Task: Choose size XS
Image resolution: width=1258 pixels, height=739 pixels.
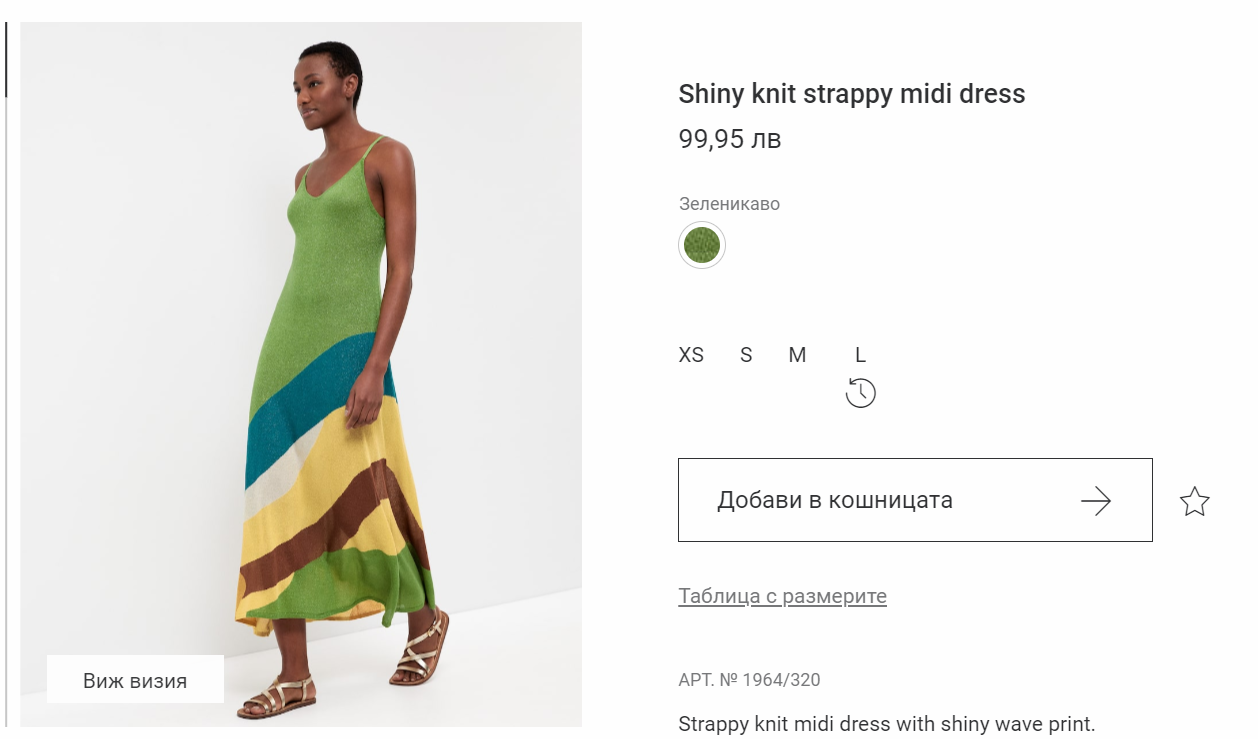Action: 691,355
